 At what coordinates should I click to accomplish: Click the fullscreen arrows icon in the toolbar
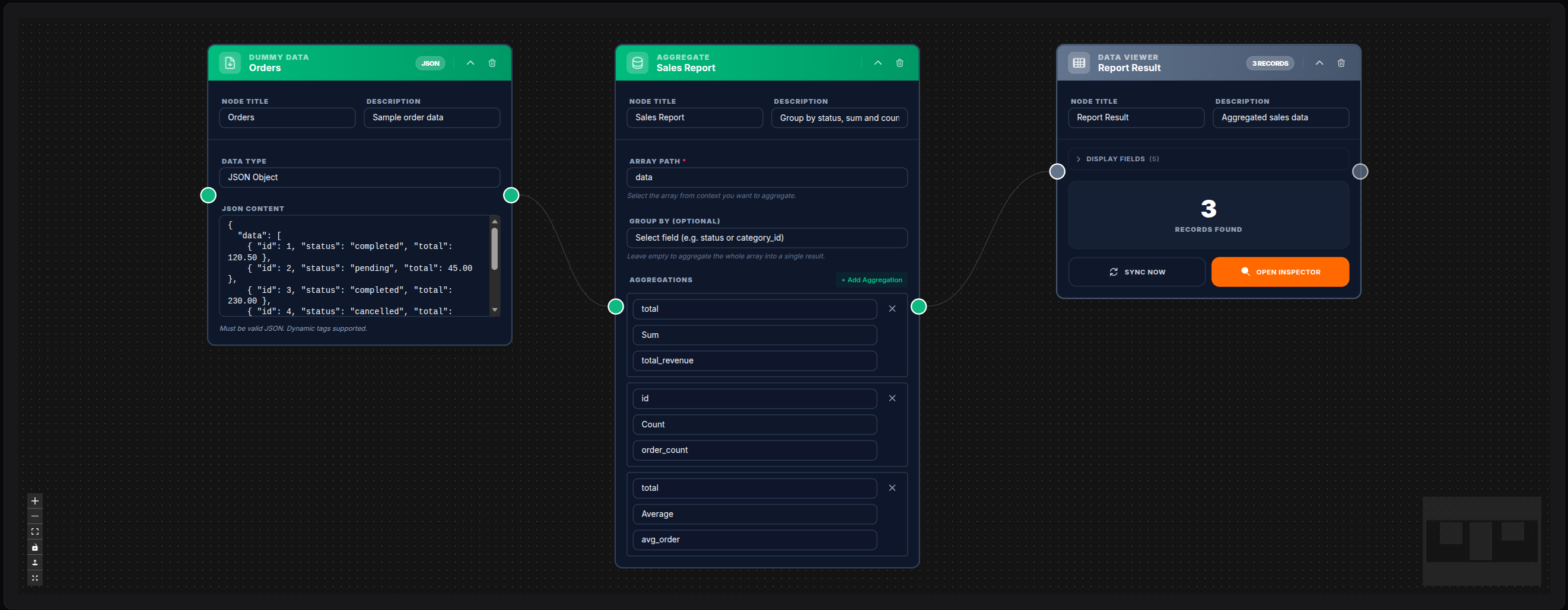34,579
